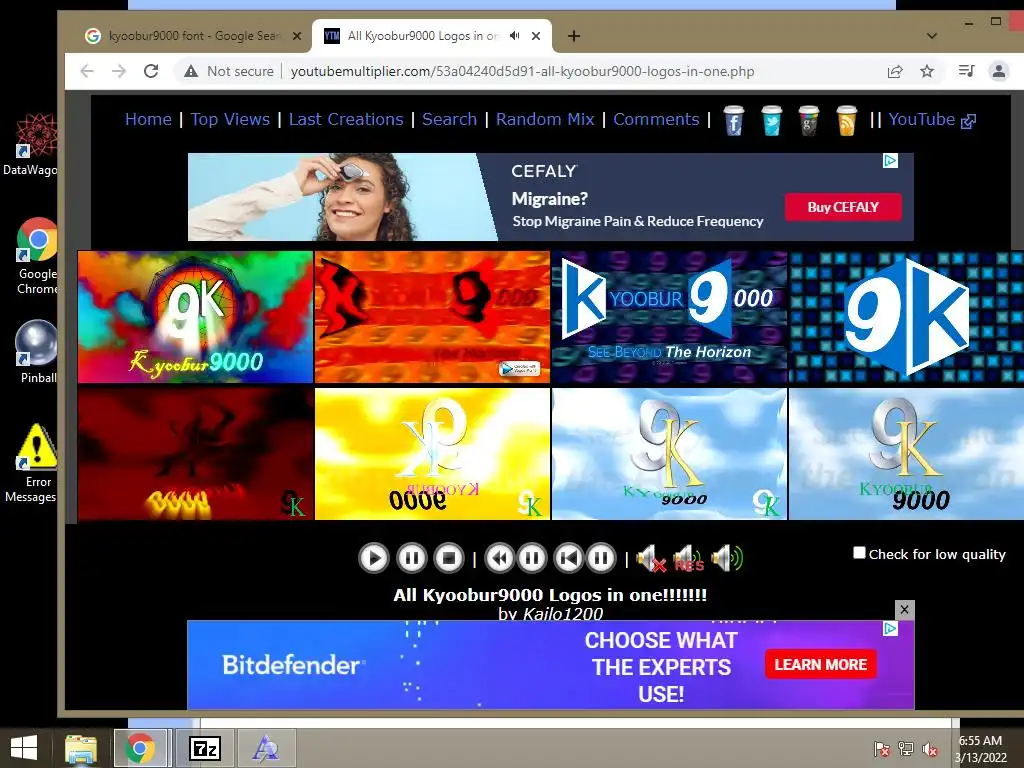Unmute all with the green waves speaker icon
The image size is (1024, 768).
point(727,559)
